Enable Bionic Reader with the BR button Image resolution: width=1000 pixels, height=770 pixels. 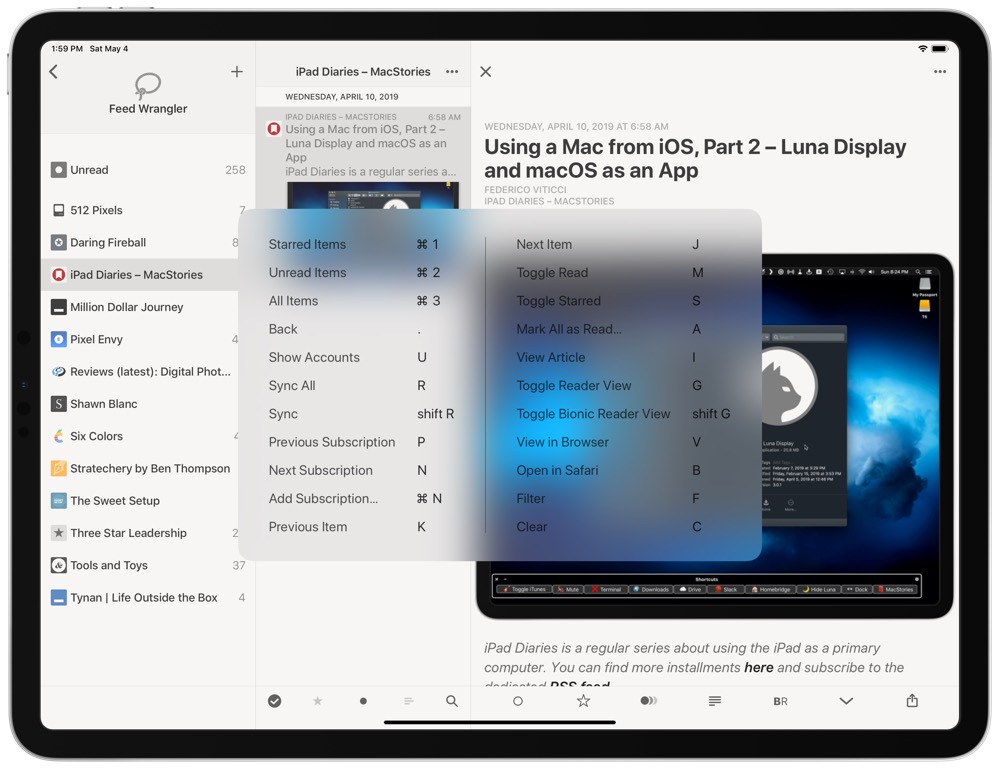[781, 701]
